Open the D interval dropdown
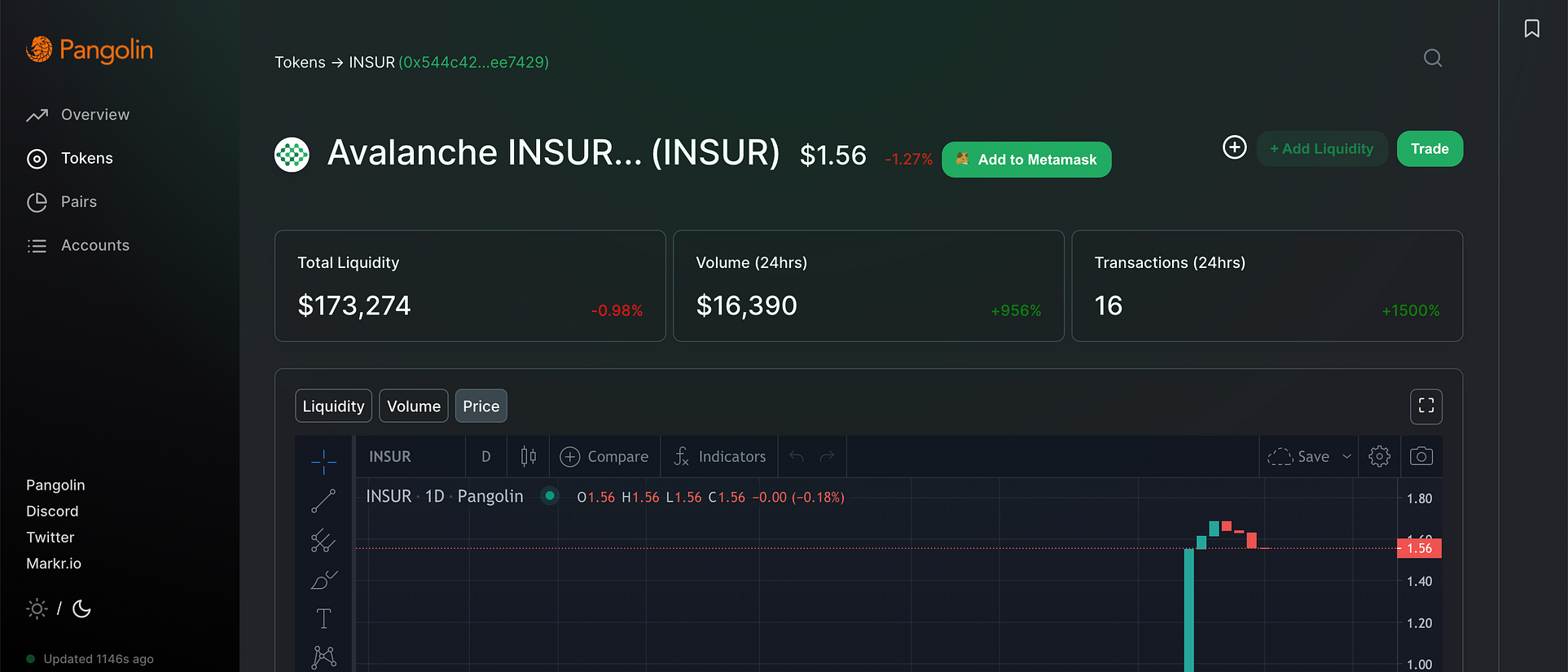Image resolution: width=1568 pixels, height=672 pixels. coord(486,457)
